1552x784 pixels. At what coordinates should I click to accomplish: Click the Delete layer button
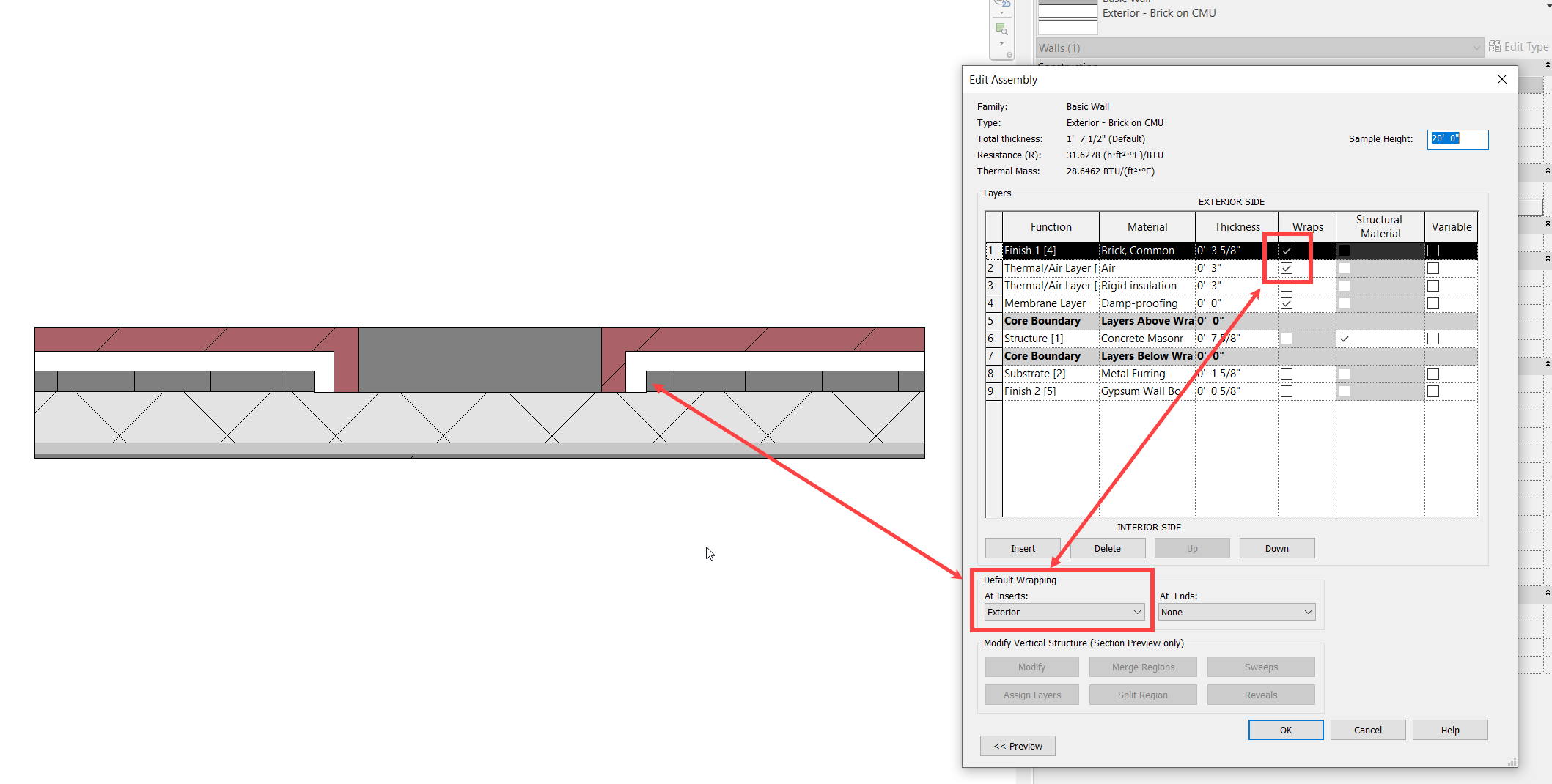click(x=1108, y=548)
